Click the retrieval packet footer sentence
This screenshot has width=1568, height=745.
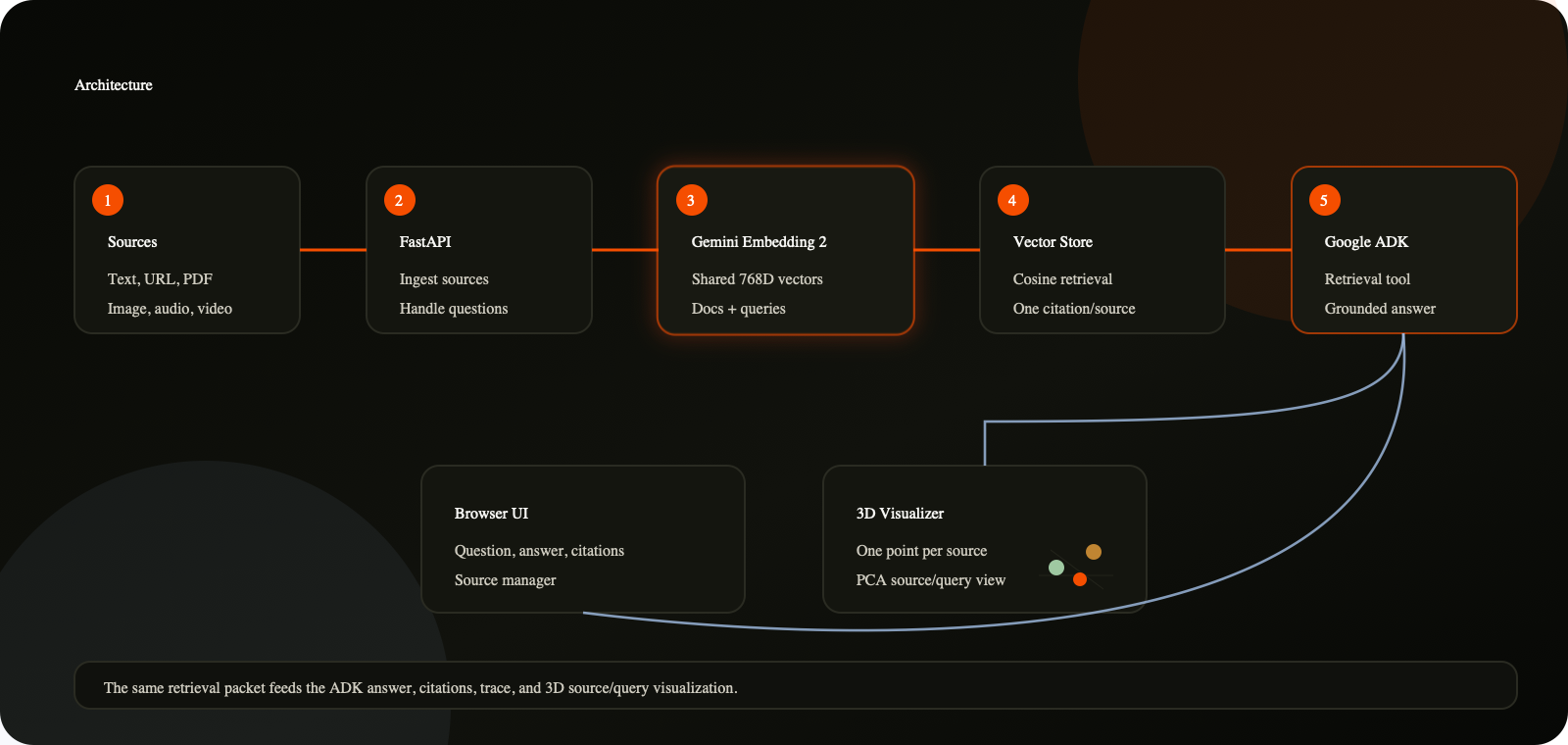(420, 688)
